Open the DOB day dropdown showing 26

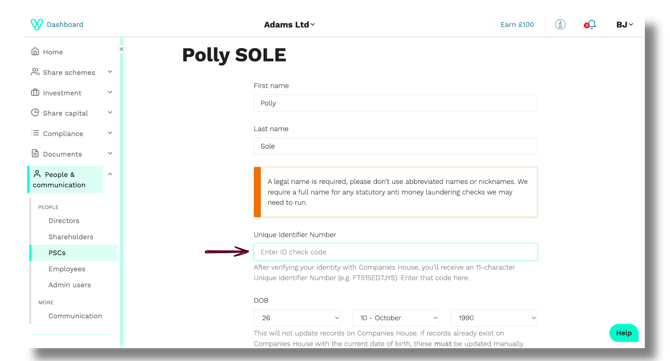(x=297, y=318)
